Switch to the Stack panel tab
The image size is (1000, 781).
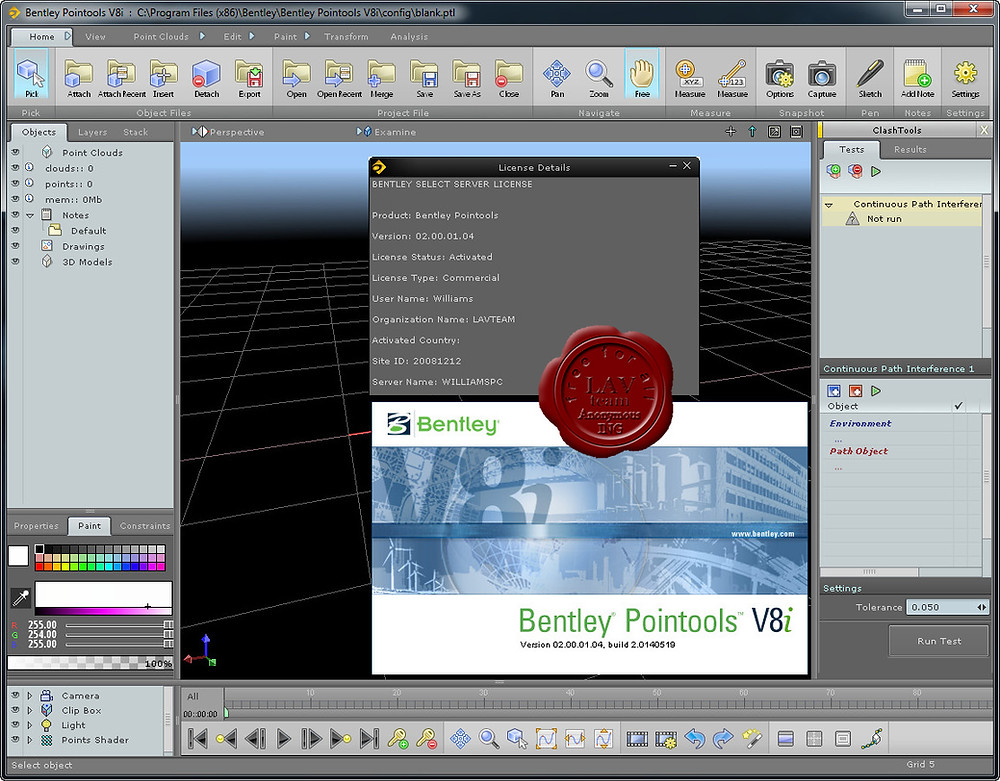click(x=135, y=132)
